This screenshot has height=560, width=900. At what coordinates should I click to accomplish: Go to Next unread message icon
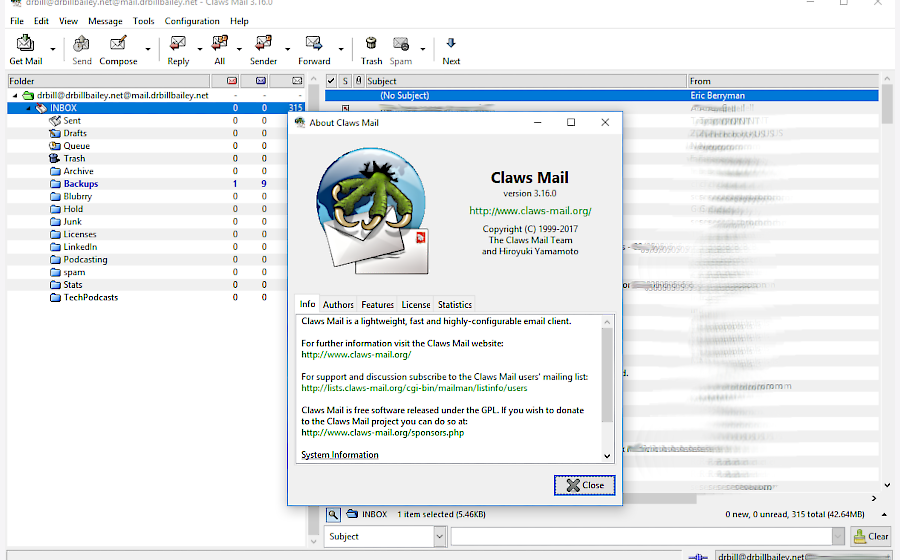[x=451, y=50]
